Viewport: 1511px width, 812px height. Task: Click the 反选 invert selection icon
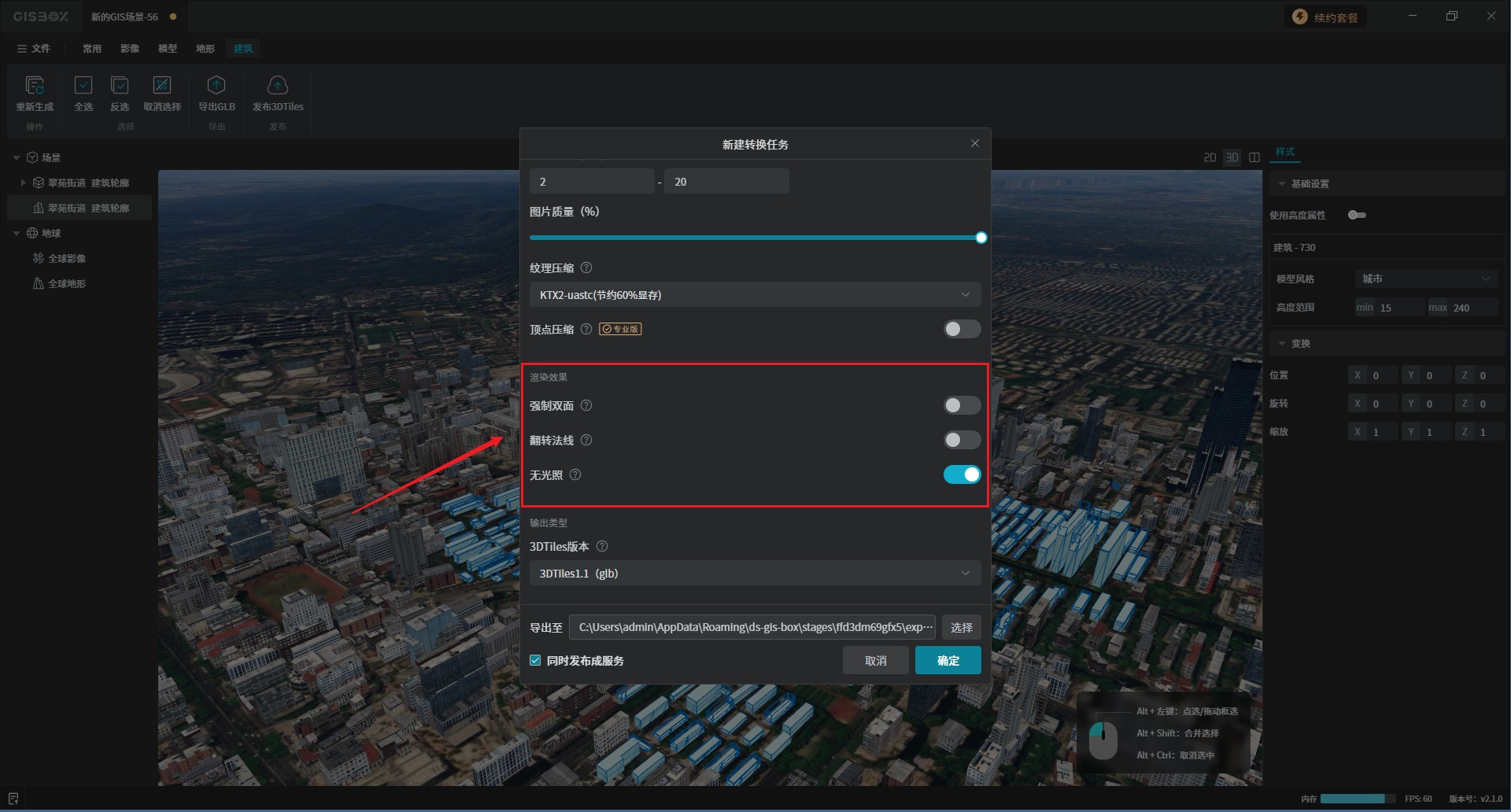pyautogui.click(x=120, y=86)
